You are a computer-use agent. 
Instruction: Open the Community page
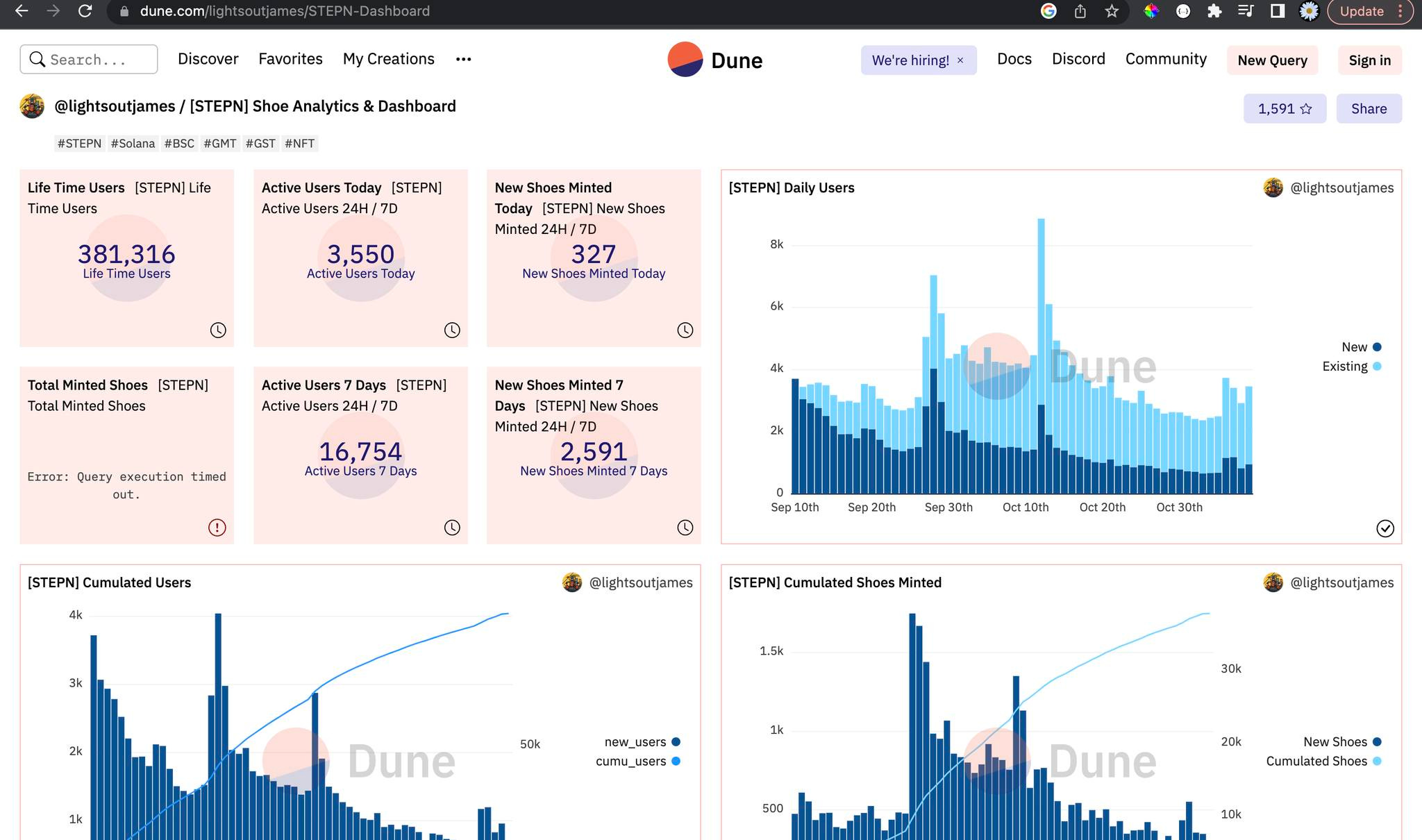coord(1166,59)
